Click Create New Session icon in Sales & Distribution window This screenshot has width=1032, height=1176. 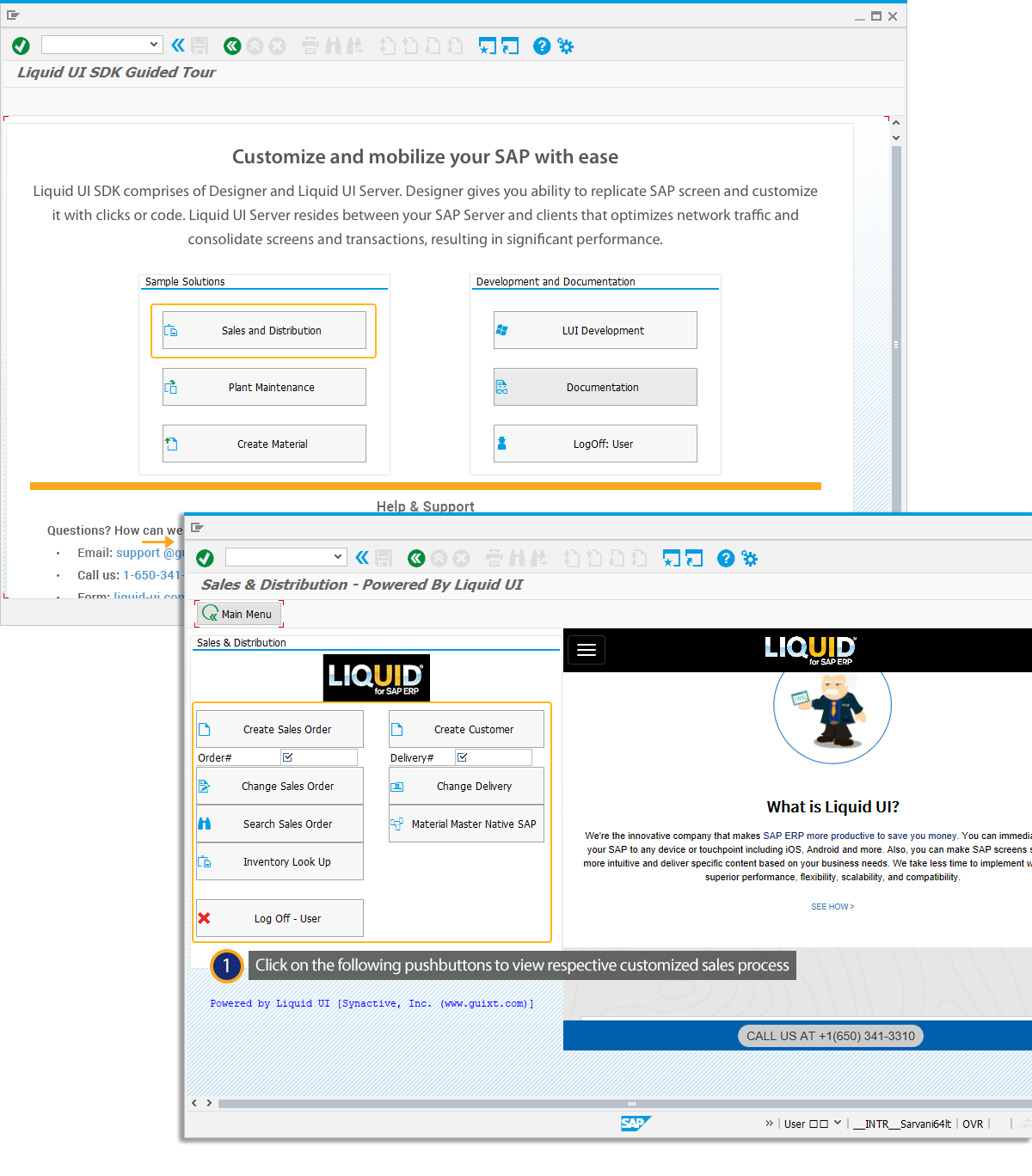[672, 558]
